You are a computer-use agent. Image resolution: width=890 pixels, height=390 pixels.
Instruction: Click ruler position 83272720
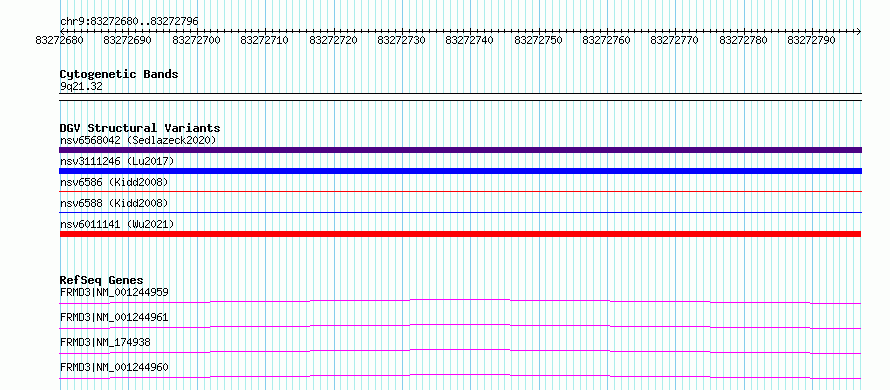(333, 40)
